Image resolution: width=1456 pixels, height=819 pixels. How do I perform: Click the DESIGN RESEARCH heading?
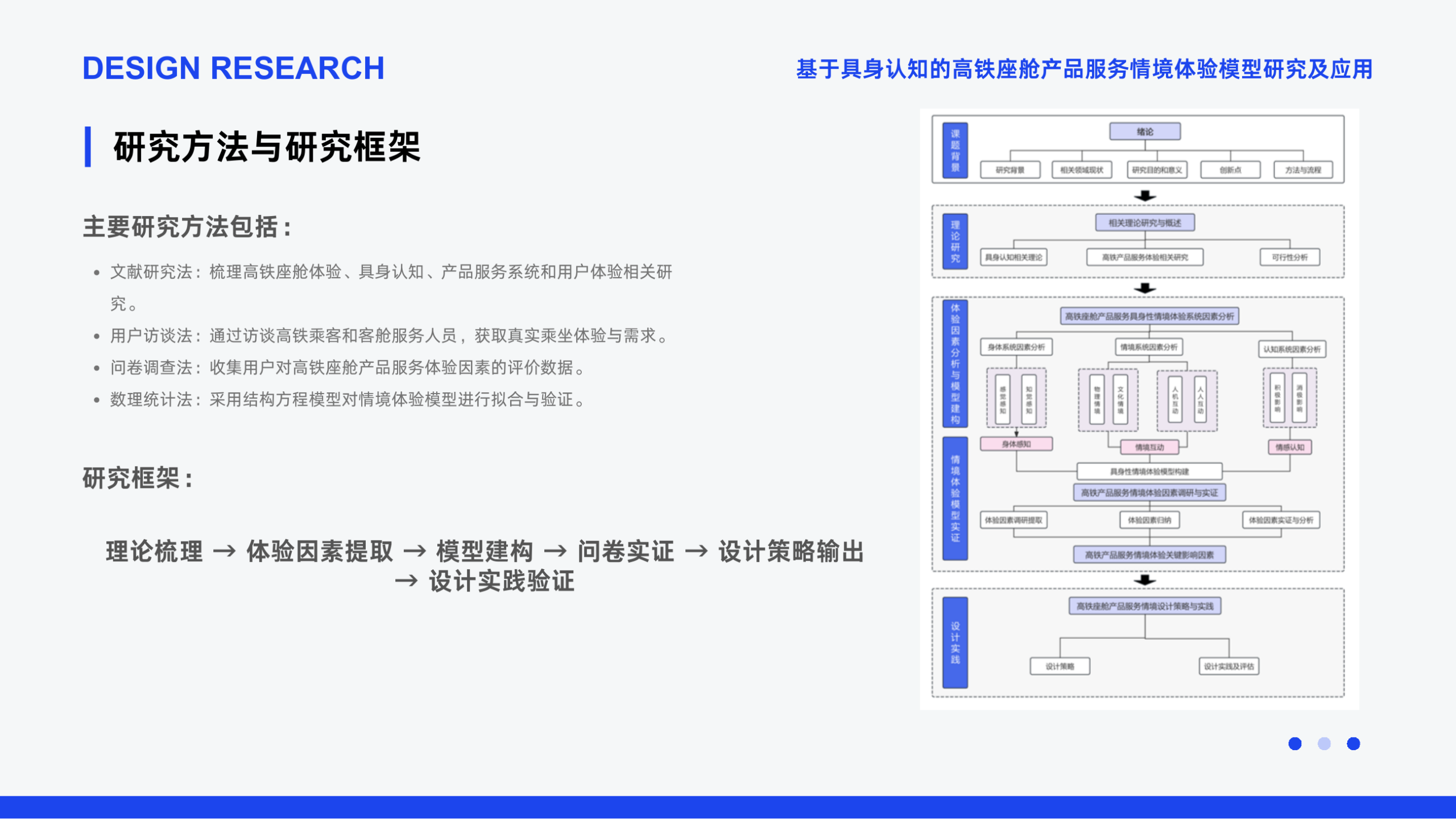pyautogui.click(x=233, y=68)
